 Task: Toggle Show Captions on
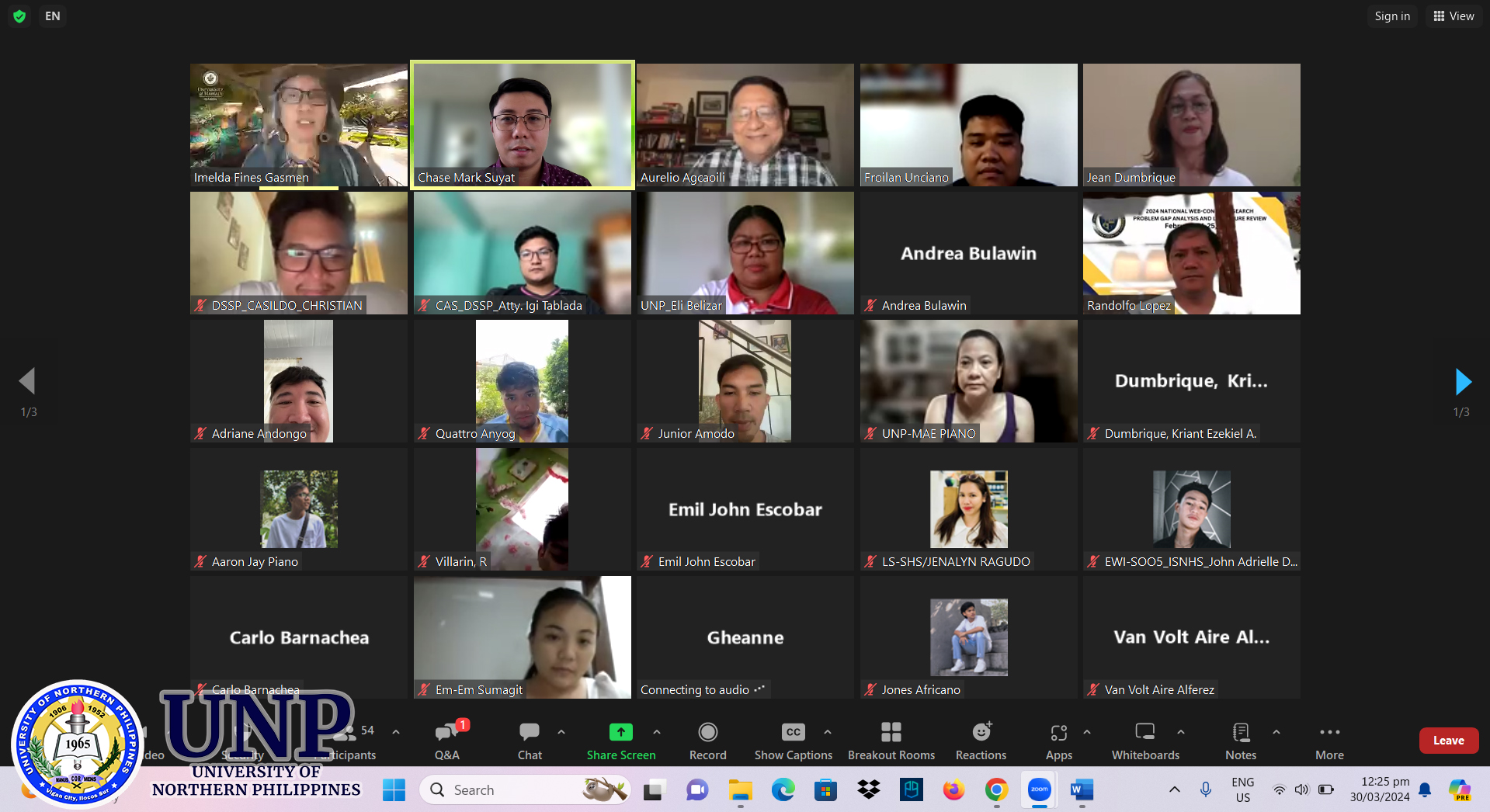(x=793, y=741)
